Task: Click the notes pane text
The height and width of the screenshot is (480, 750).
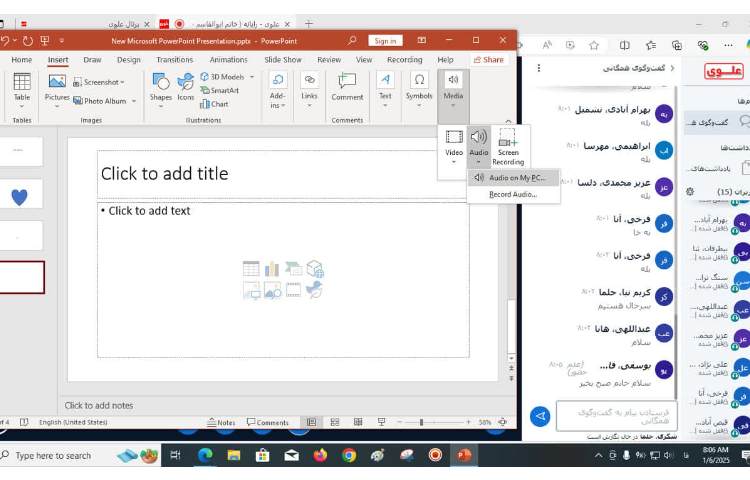Action: (99, 405)
